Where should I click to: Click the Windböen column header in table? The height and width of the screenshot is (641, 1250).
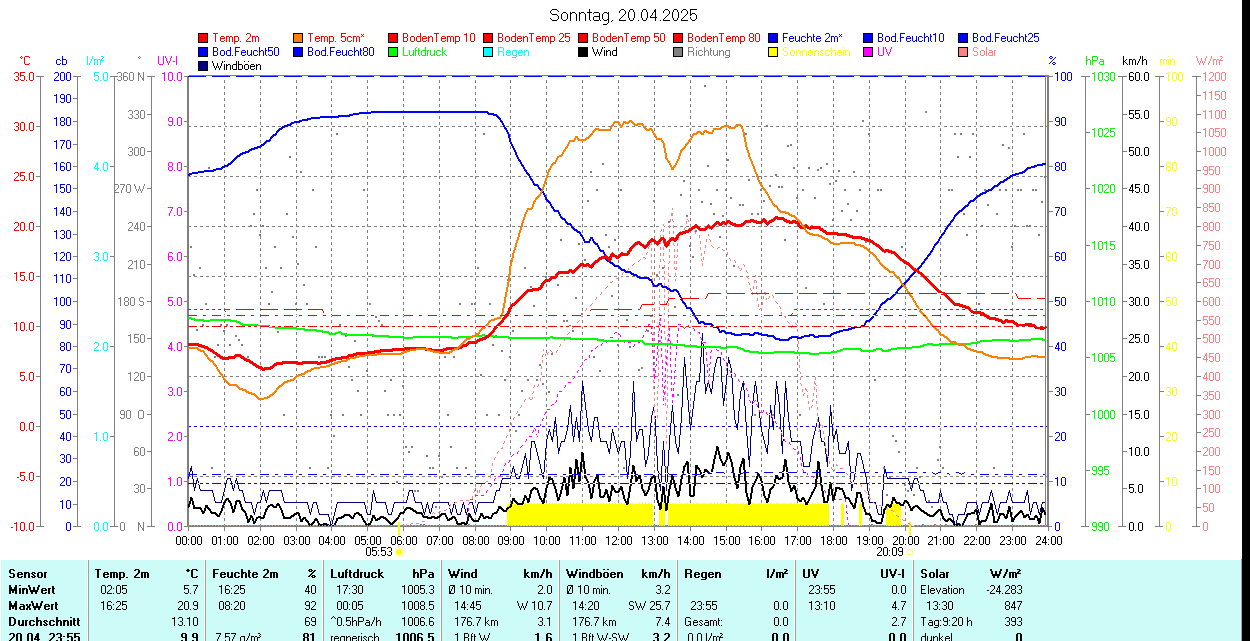[595, 574]
